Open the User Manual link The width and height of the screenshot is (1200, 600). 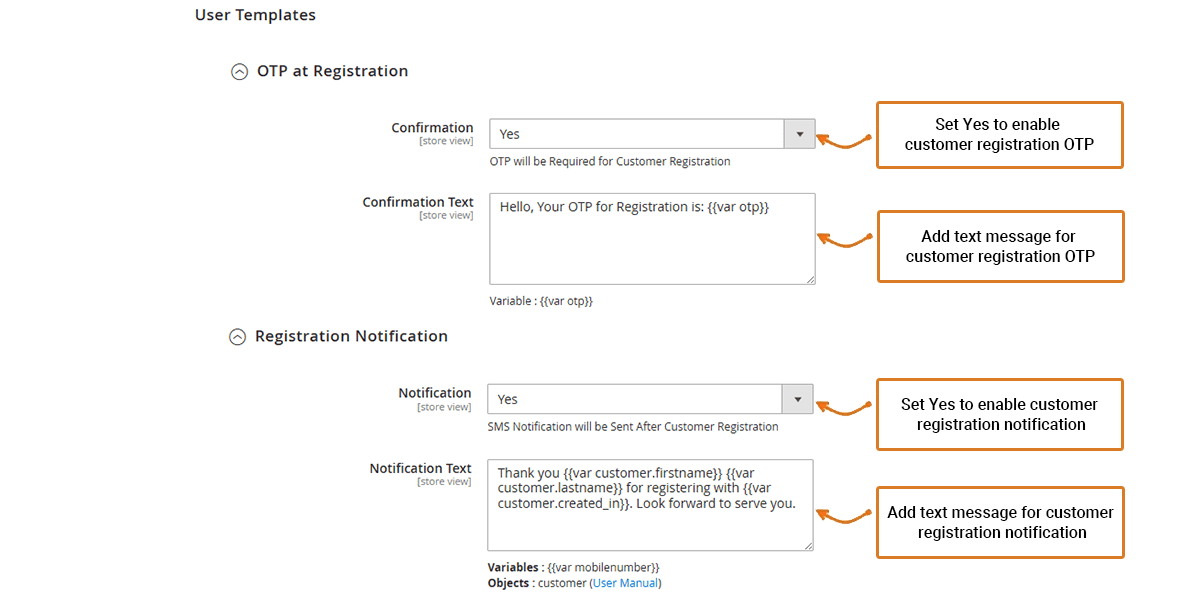tap(626, 583)
